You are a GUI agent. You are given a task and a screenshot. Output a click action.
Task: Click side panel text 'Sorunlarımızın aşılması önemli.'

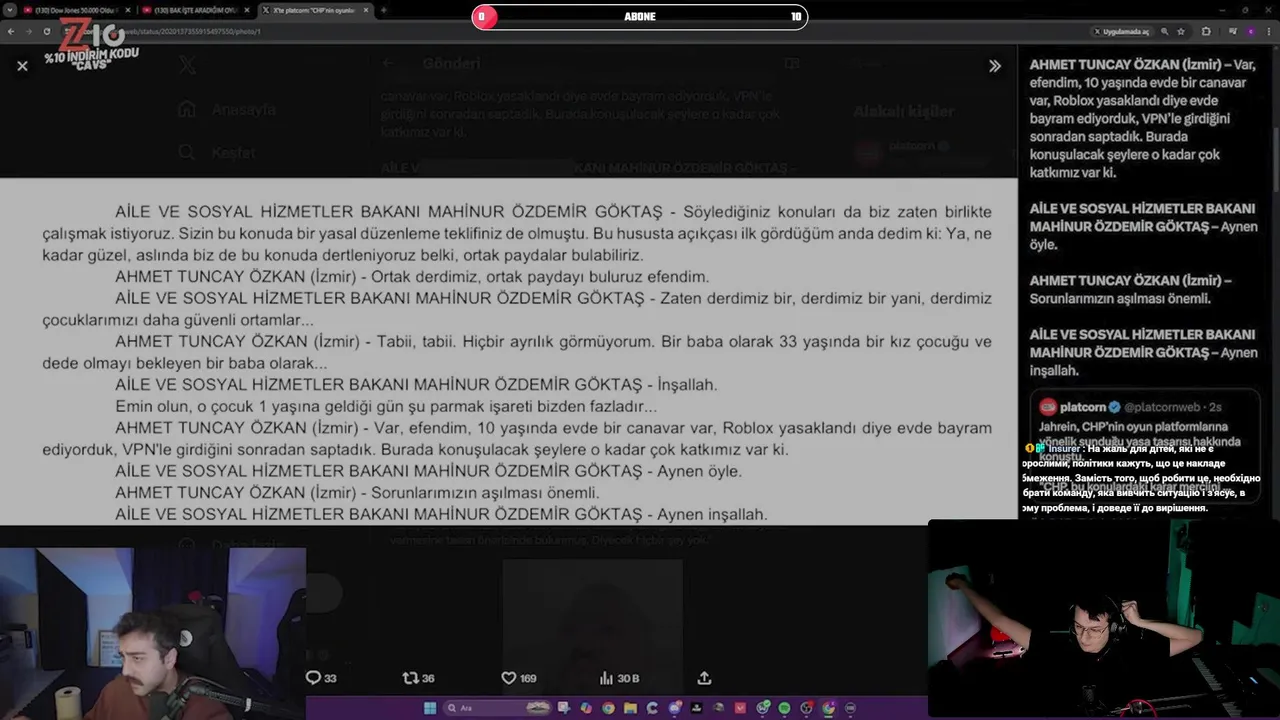[x=1120, y=298]
